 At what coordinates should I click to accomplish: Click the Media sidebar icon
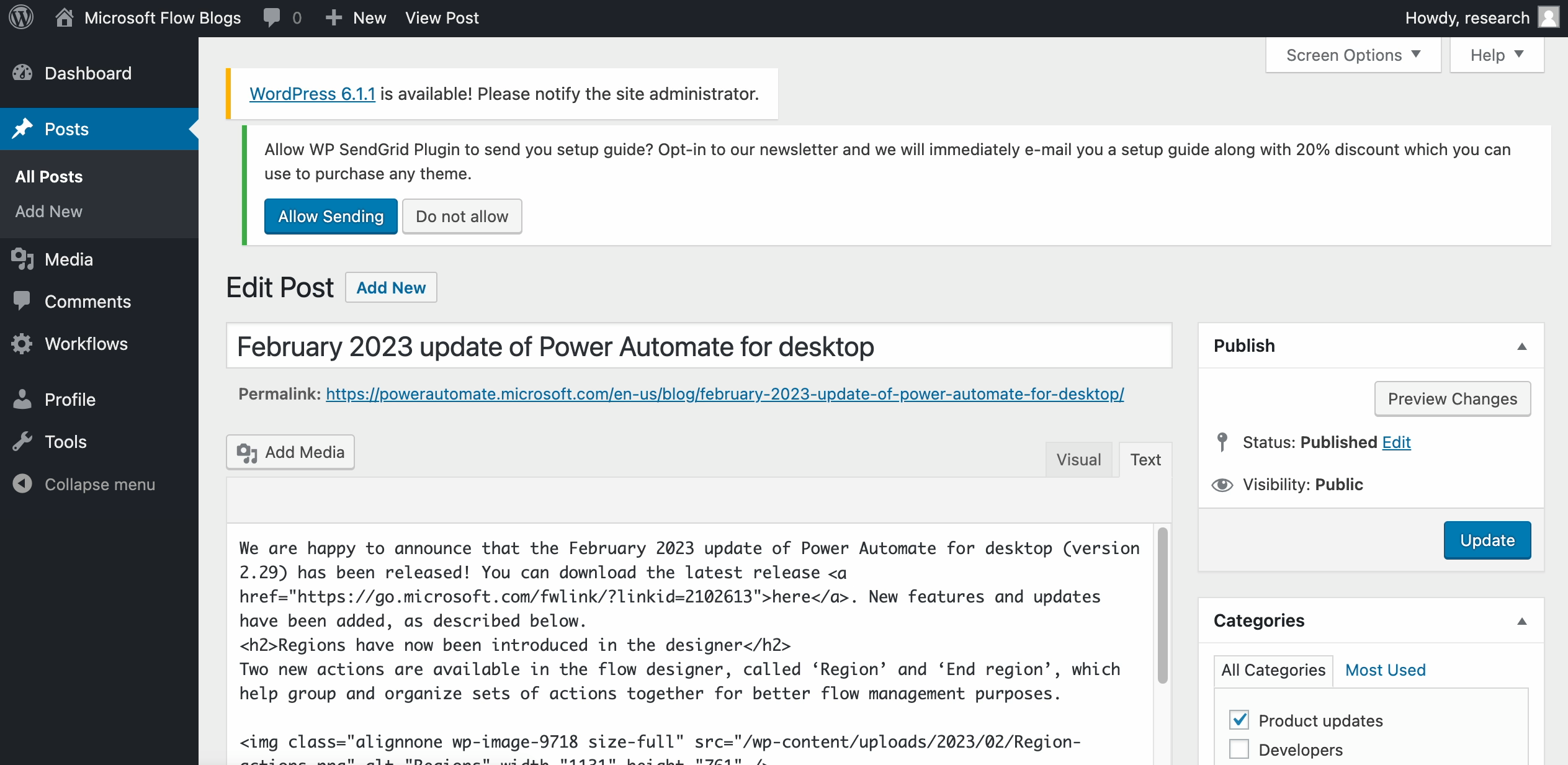(22, 259)
